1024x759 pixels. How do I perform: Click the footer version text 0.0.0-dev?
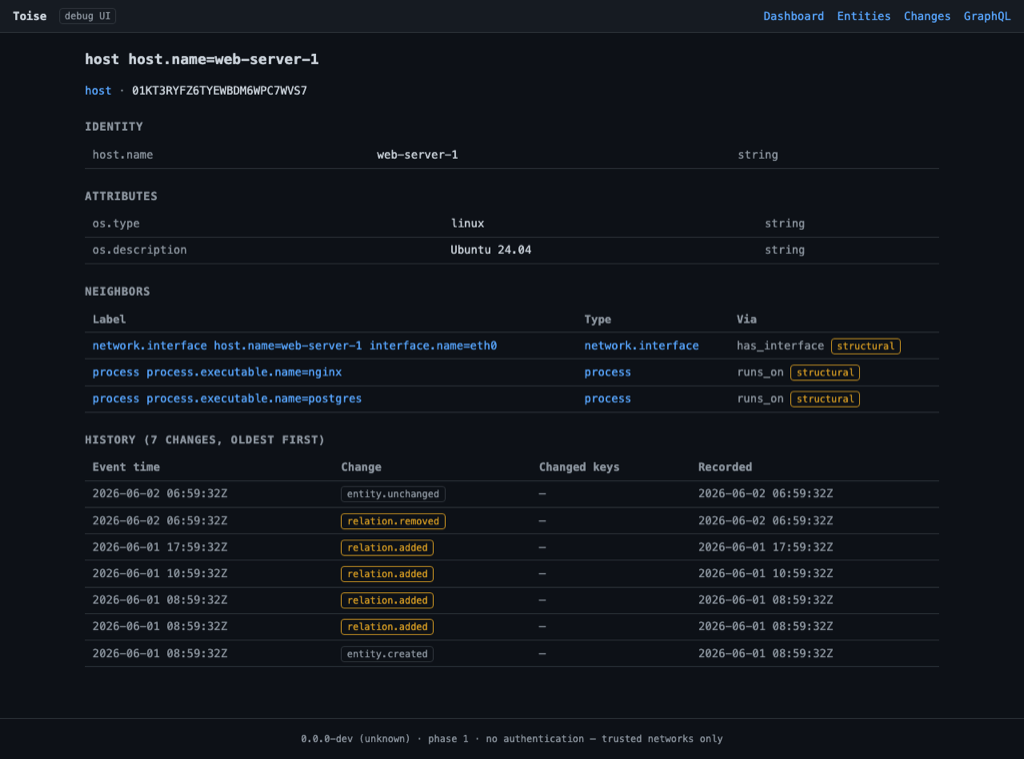coord(327,739)
